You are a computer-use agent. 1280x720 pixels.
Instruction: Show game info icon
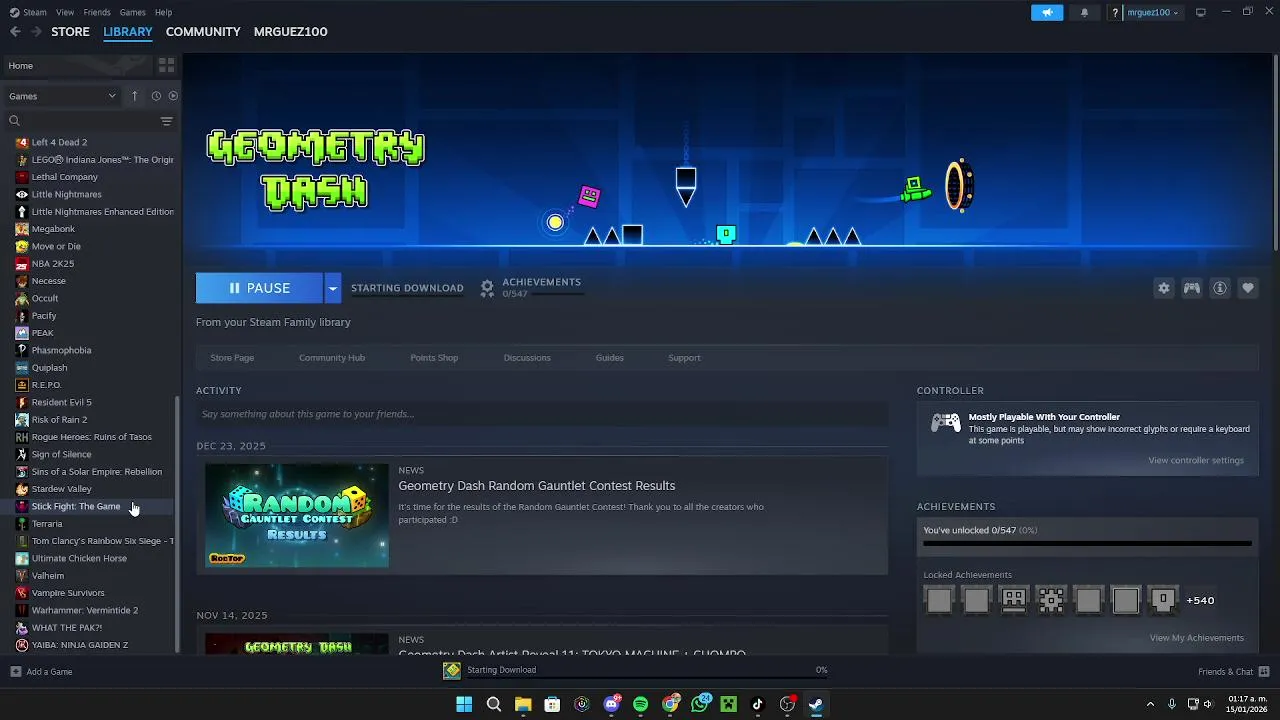(1220, 288)
